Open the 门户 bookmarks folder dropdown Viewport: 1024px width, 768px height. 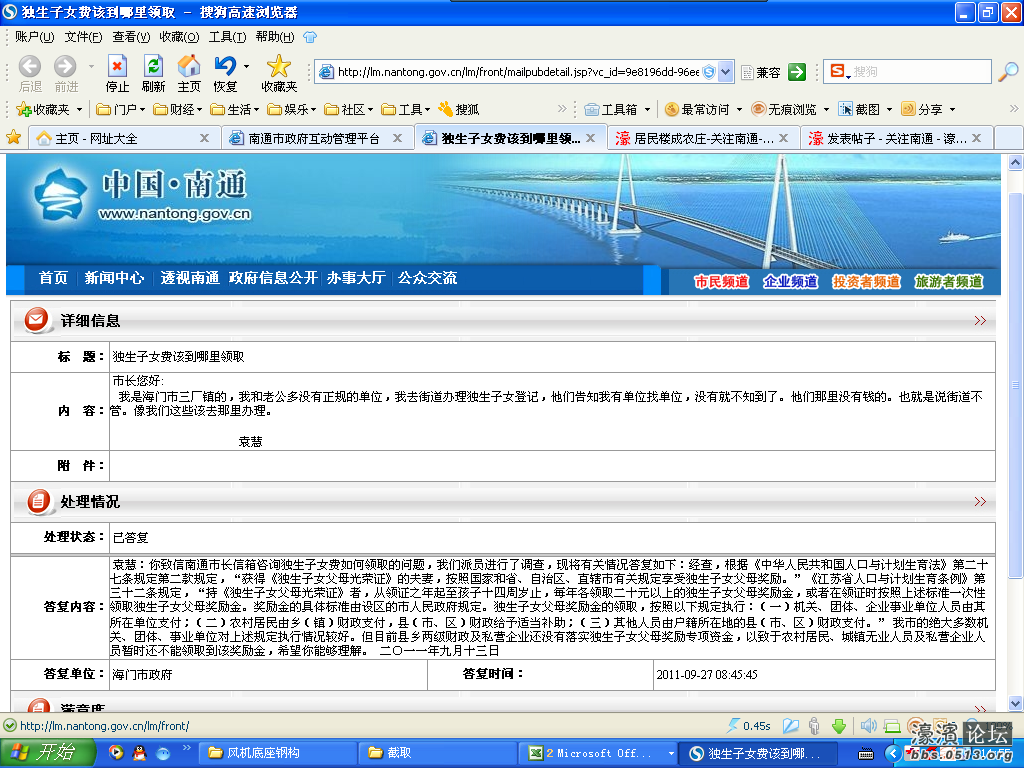click(x=121, y=109)
